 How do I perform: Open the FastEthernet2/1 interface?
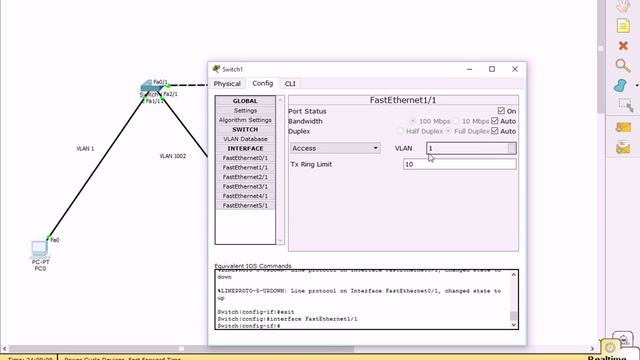[245, 177]
